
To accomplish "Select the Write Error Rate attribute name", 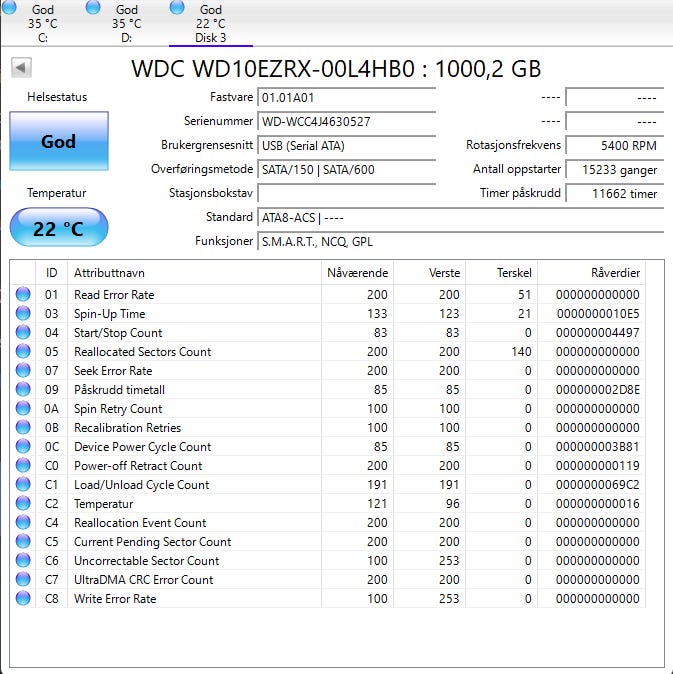I will pyautogui.click(x=115, y=598).
